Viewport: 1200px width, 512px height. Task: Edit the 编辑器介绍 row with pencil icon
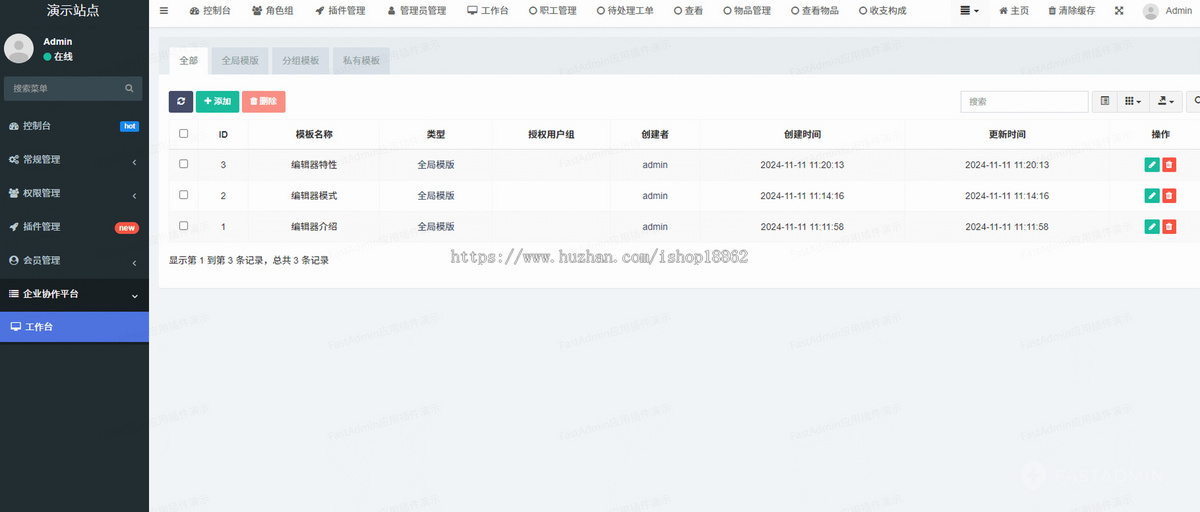(x=1152, y=227)
